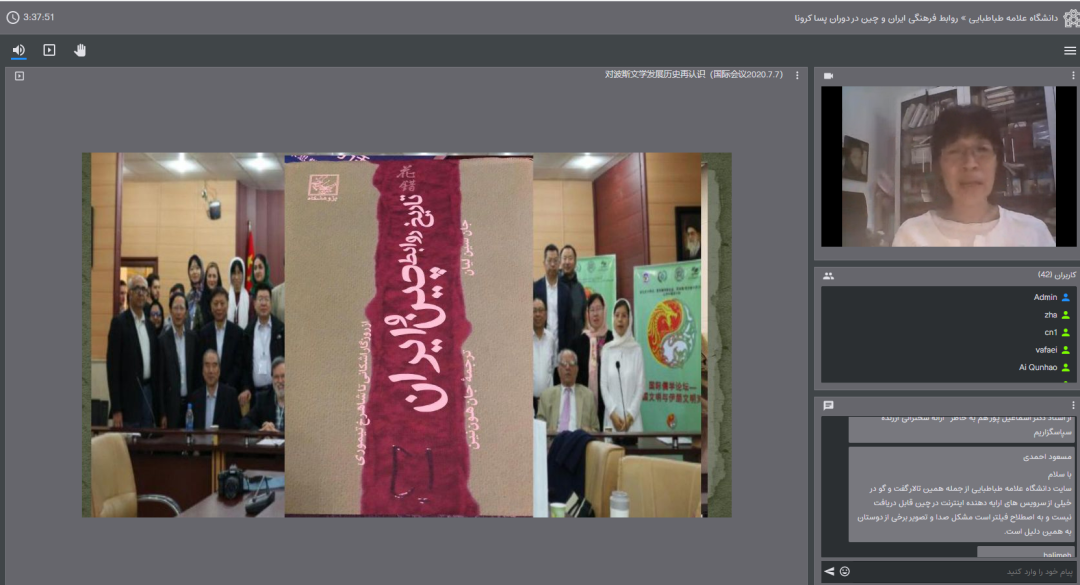
Task: Click the chat bubble icon in the chat panel
Action: tap(828, 405)
